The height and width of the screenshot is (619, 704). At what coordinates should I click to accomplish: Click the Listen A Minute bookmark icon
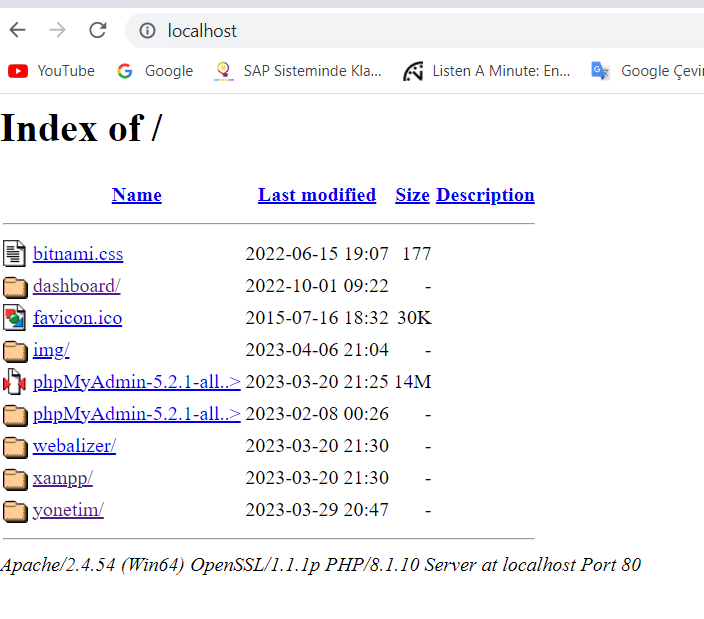pyautogui.click(x=413, y=71)
